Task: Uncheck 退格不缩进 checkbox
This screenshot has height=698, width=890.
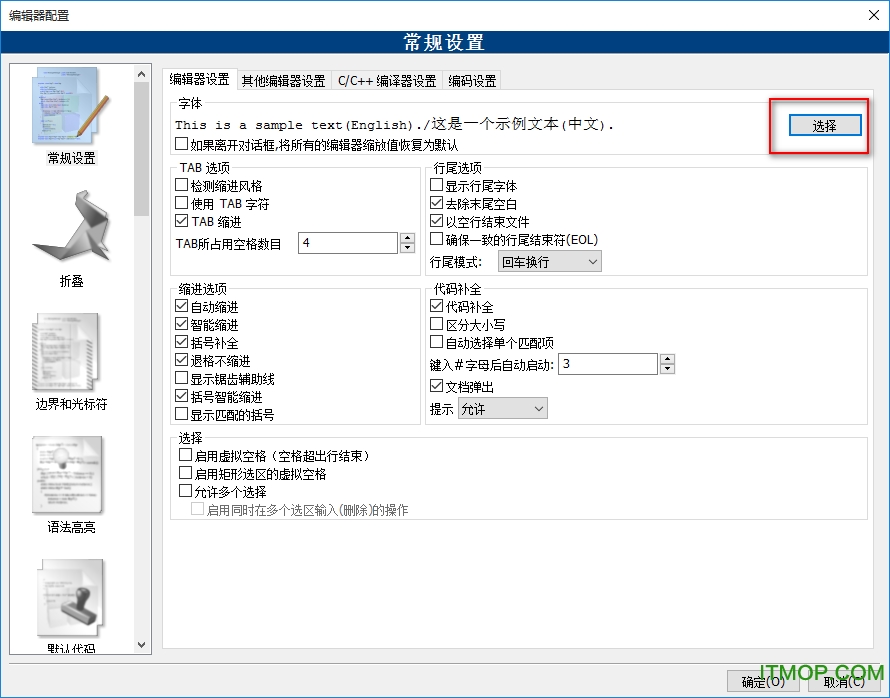Action: click(x=181, y=360)
